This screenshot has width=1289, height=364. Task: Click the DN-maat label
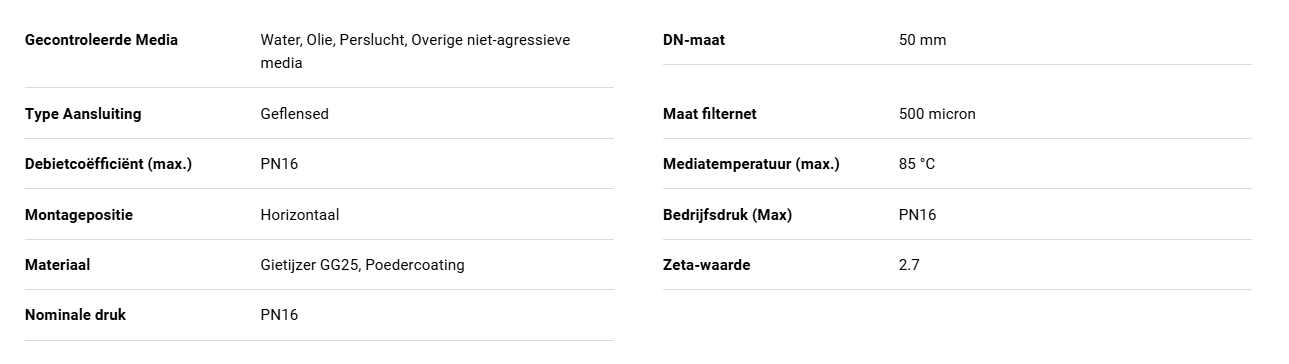694,40
